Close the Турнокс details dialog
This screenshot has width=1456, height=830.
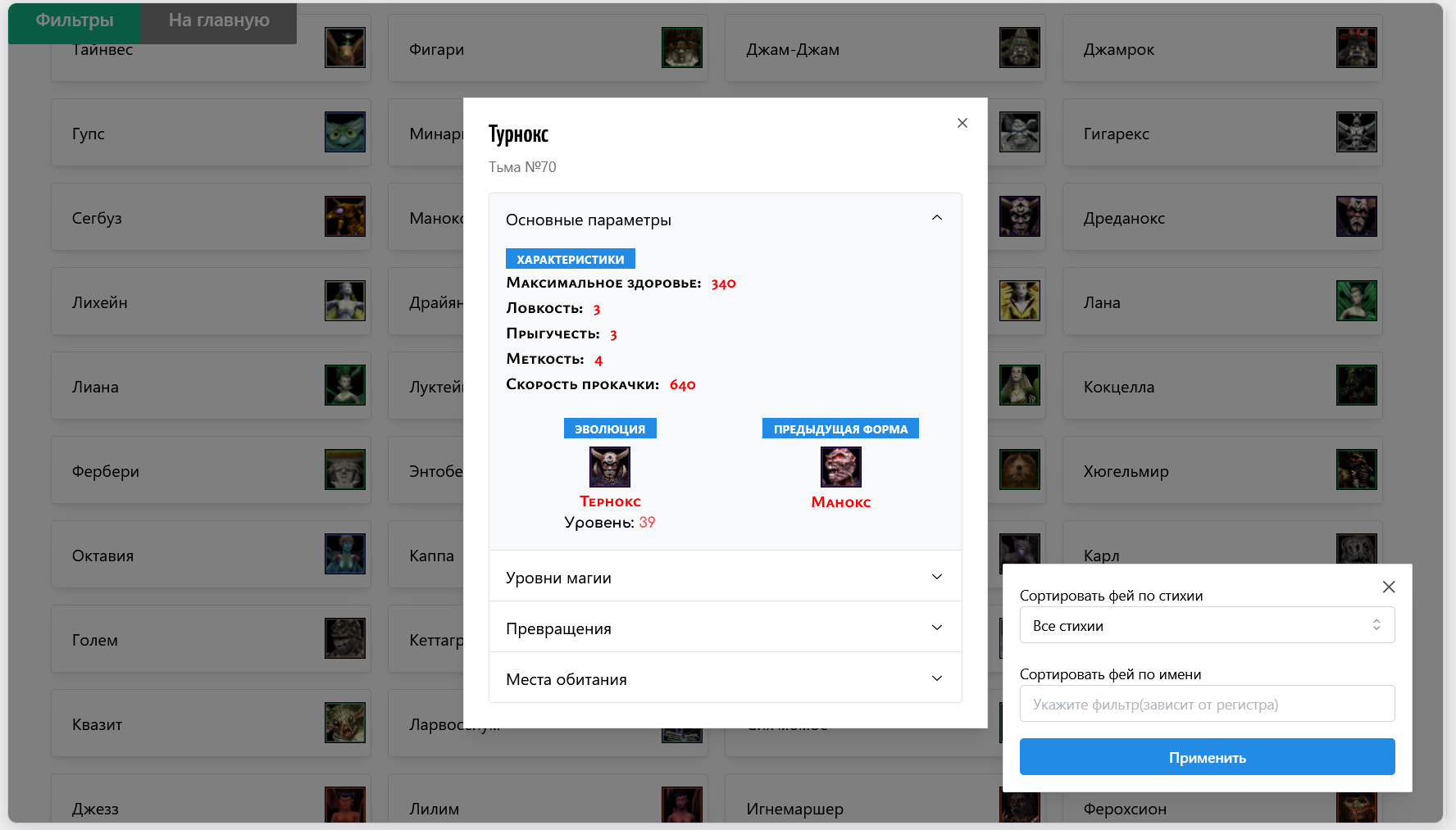click(962, 123)
